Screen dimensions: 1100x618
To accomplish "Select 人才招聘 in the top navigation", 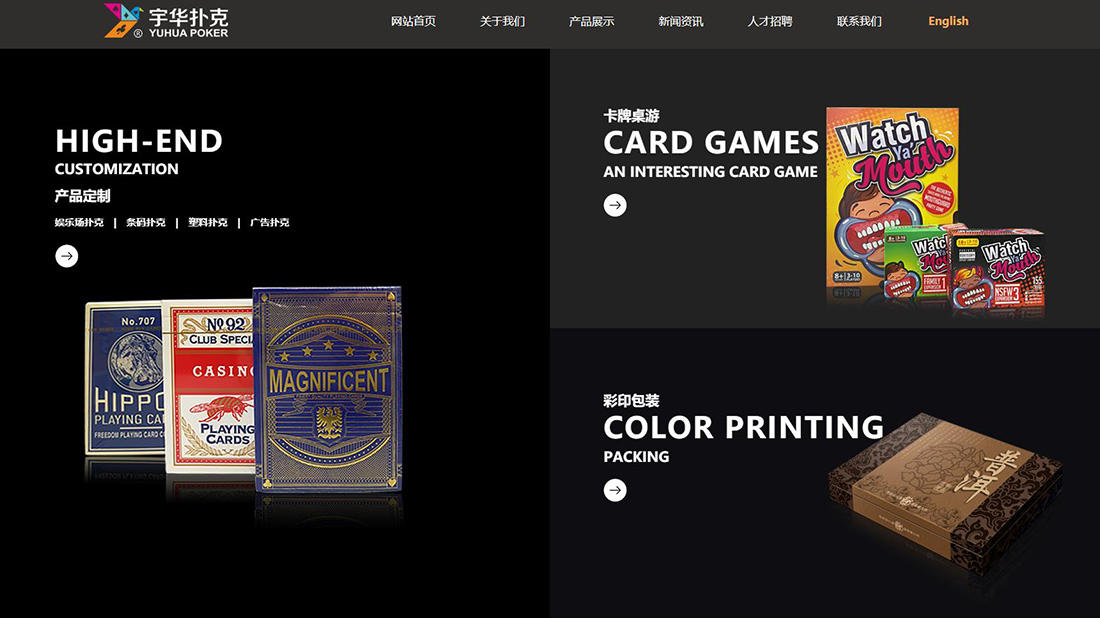I will [770, 21].
